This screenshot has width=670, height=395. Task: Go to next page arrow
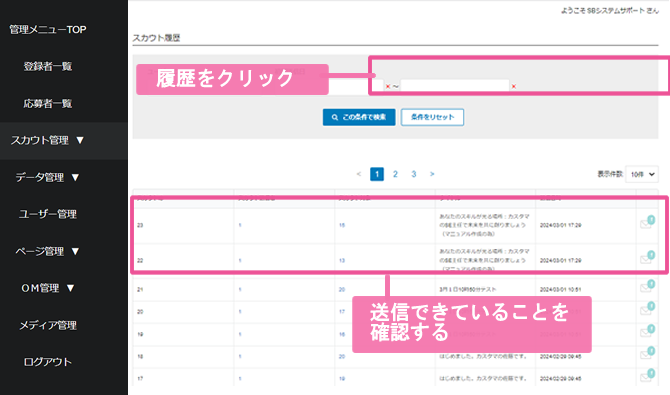coord(432,174)
